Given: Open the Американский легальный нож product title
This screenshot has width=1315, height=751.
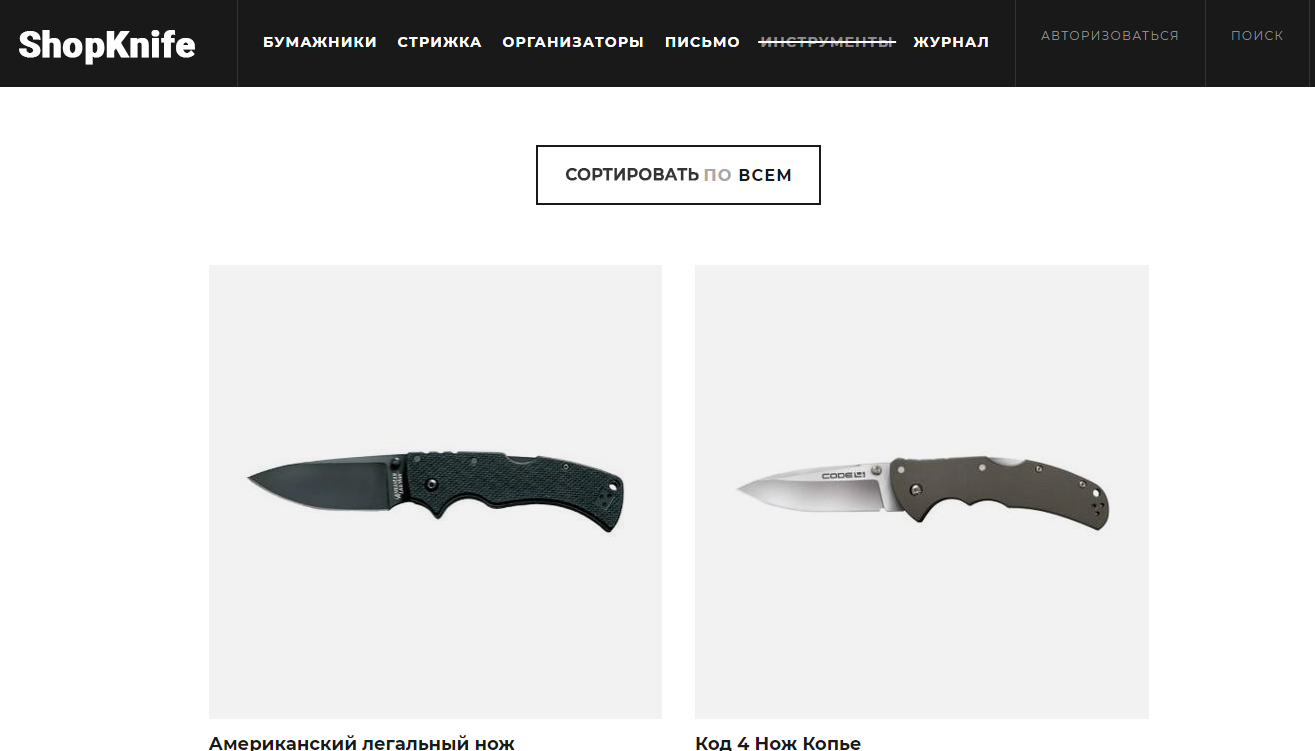Looking at the screenshot, I should [362, 743].
